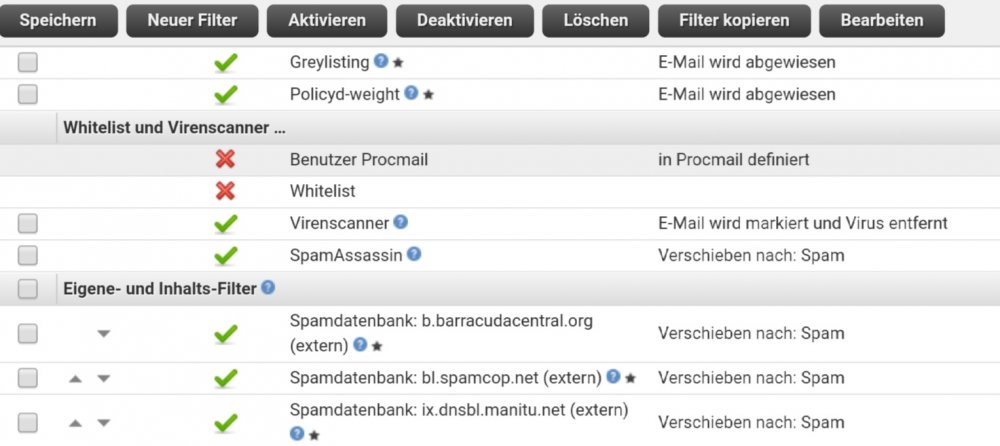This screenshot has width=1000, height=446.
Task: Open Filter kopieren action
Action: 734,20
